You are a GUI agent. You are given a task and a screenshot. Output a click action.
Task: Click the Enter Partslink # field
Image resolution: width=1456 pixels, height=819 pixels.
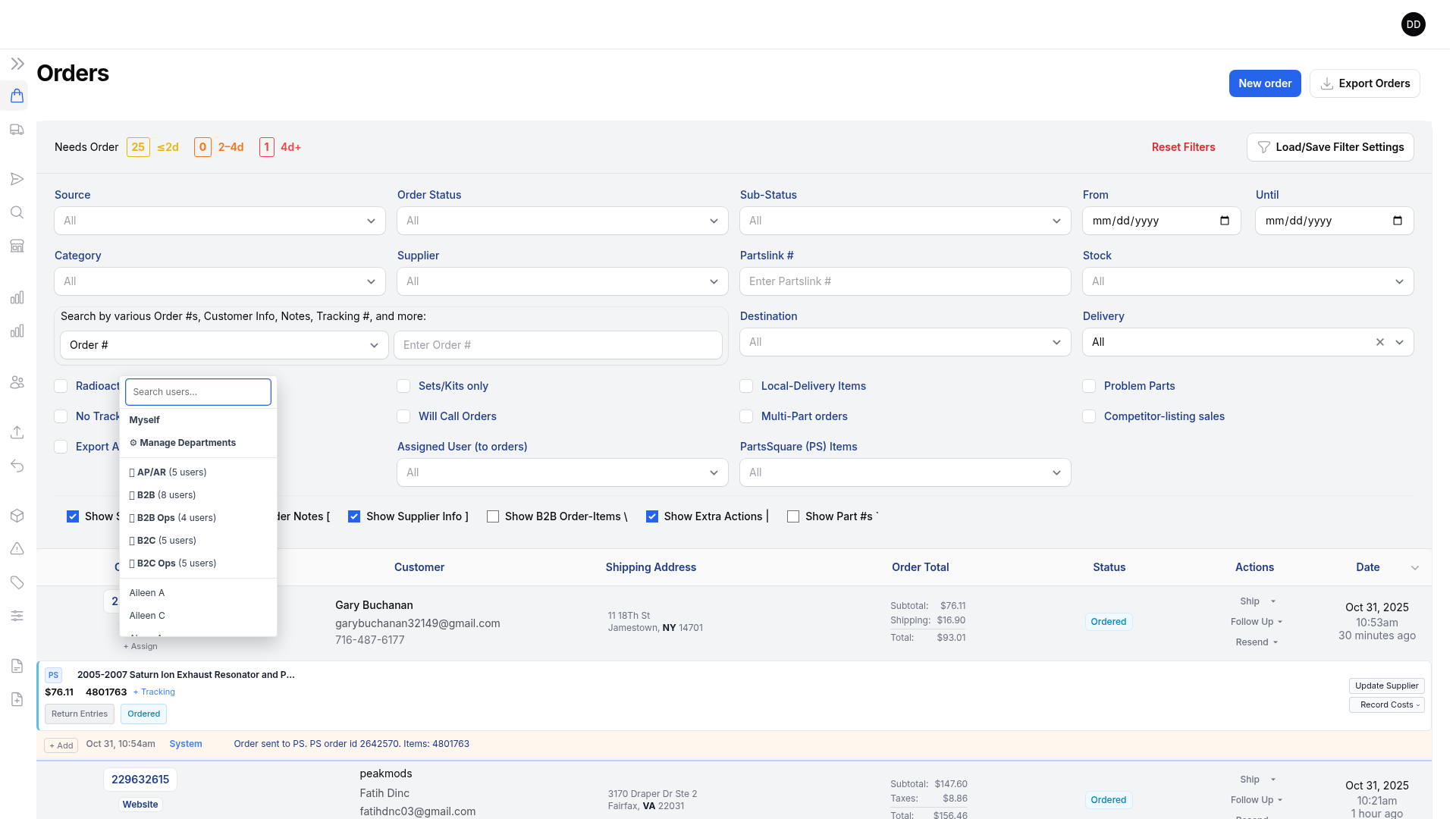905,281
